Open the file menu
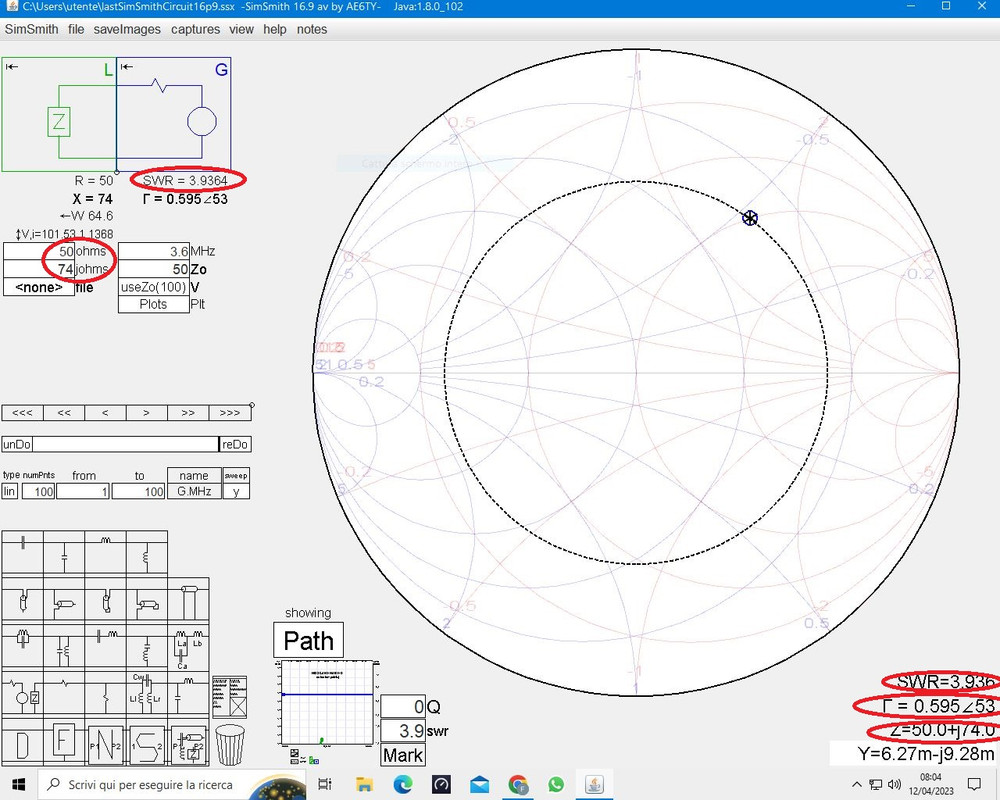 click(x=76, y=29)
